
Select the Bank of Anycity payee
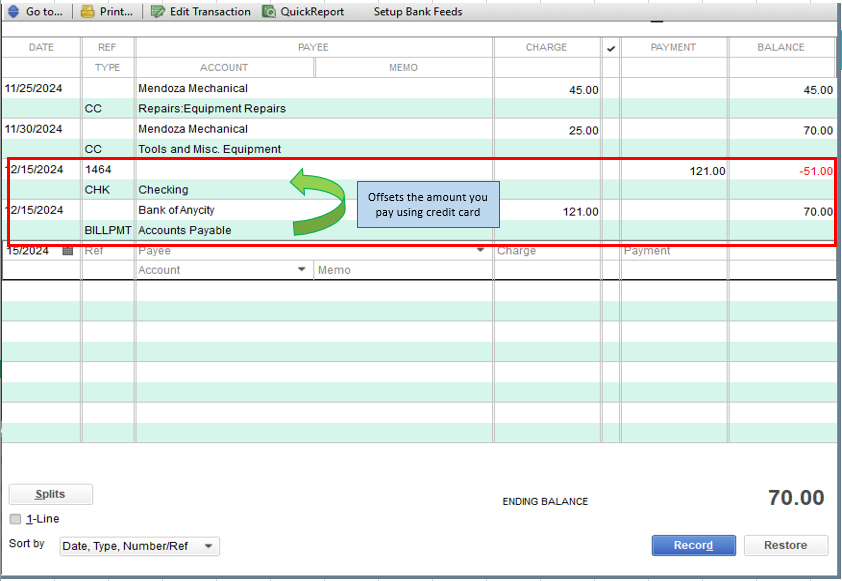(176, 210)
